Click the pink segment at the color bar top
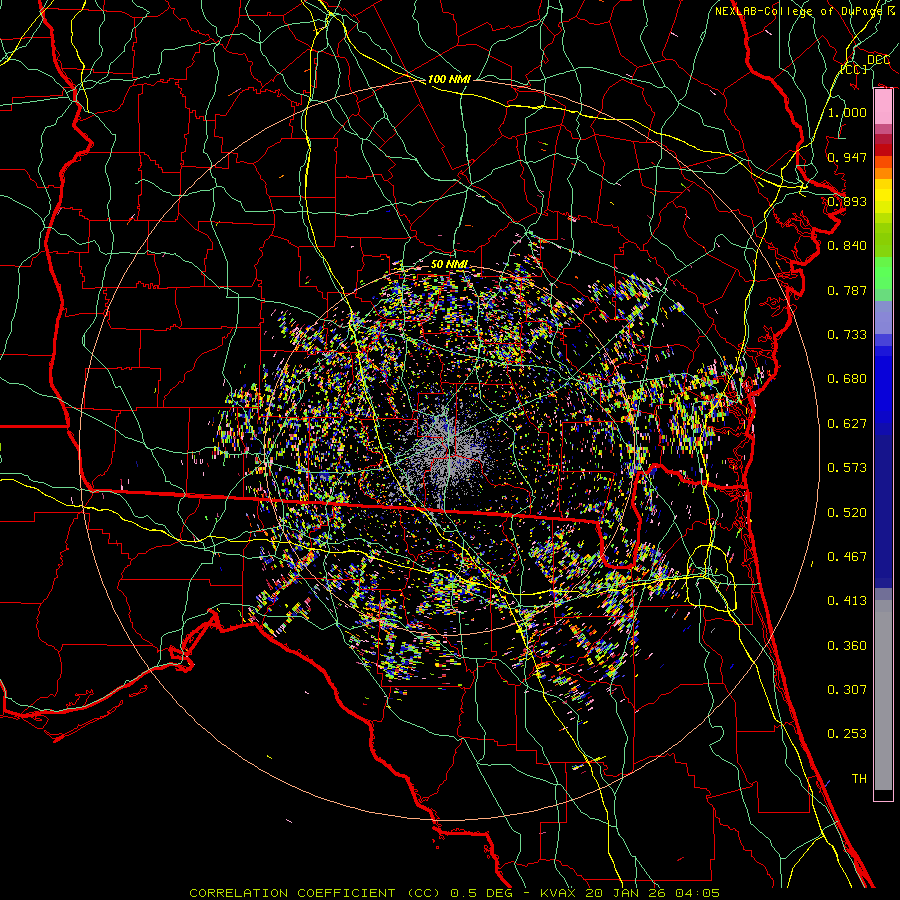The width and height of the screenshot is (900, 900). [x=883, y=107]
